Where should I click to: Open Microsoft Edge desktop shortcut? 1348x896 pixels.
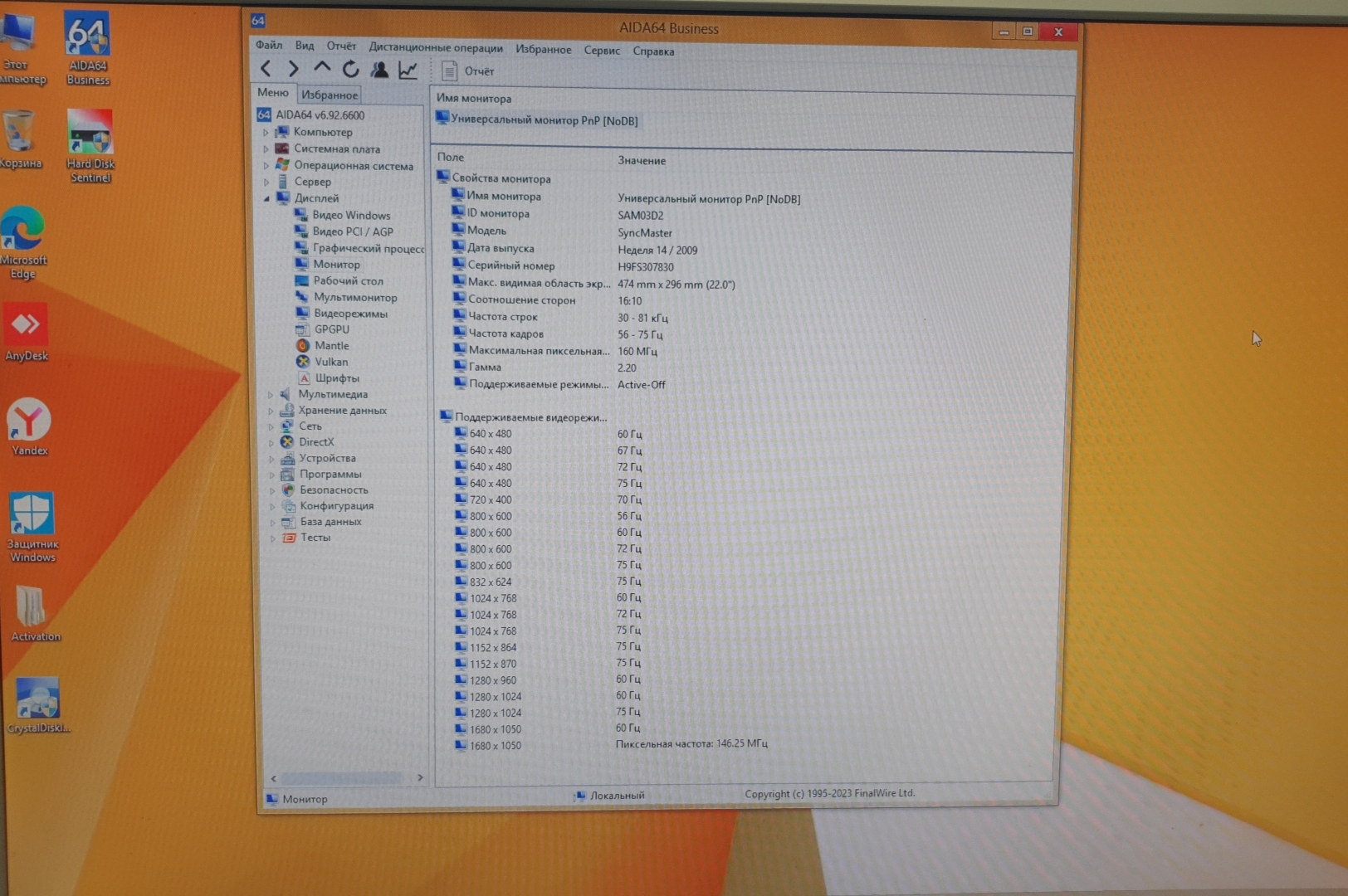(x=23, y=243)
